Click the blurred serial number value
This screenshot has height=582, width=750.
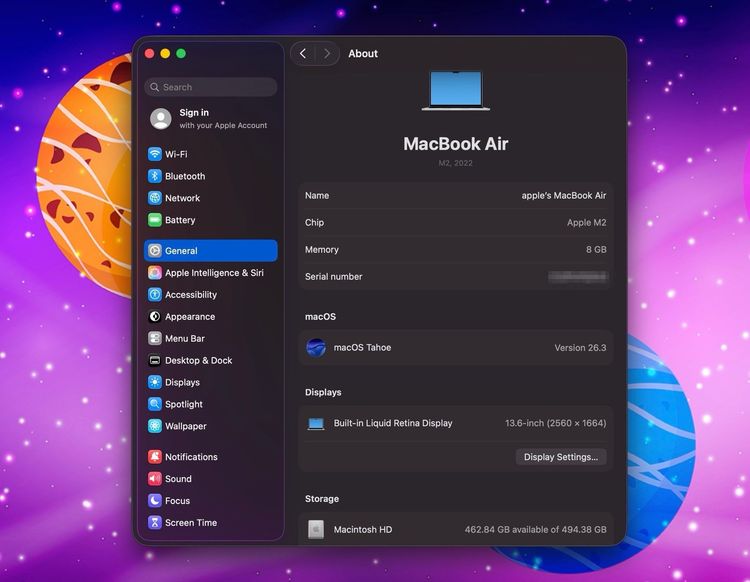[x=578, y=276]
